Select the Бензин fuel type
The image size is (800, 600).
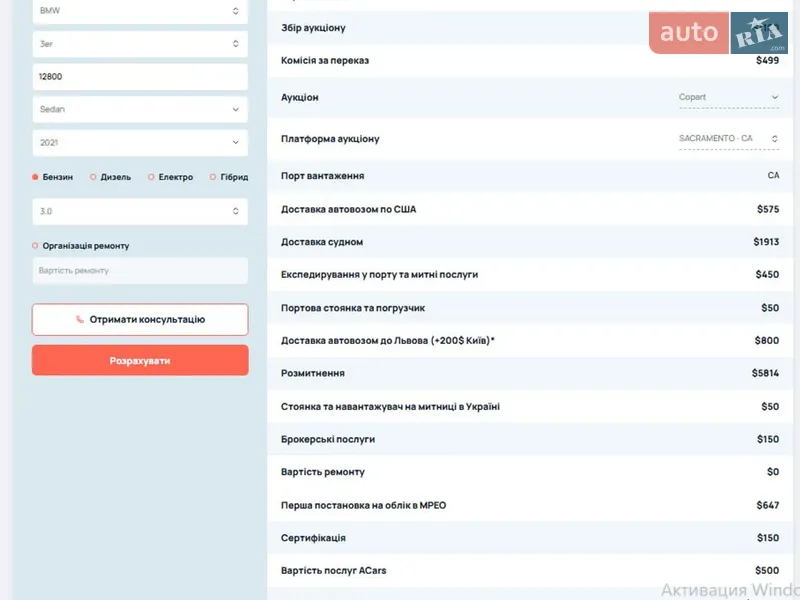point(36,177)
